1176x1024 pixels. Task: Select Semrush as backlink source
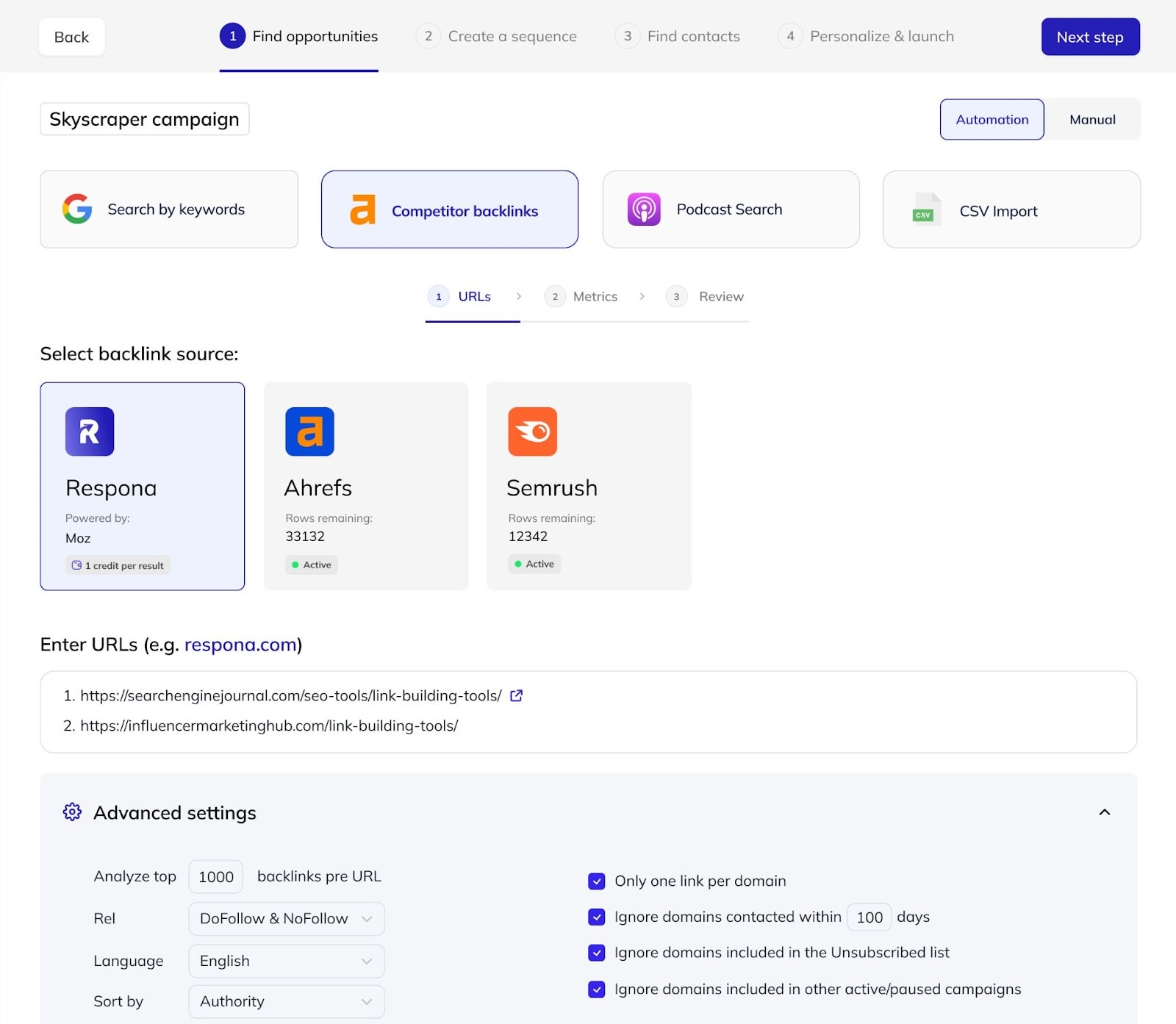coord(589,486)
